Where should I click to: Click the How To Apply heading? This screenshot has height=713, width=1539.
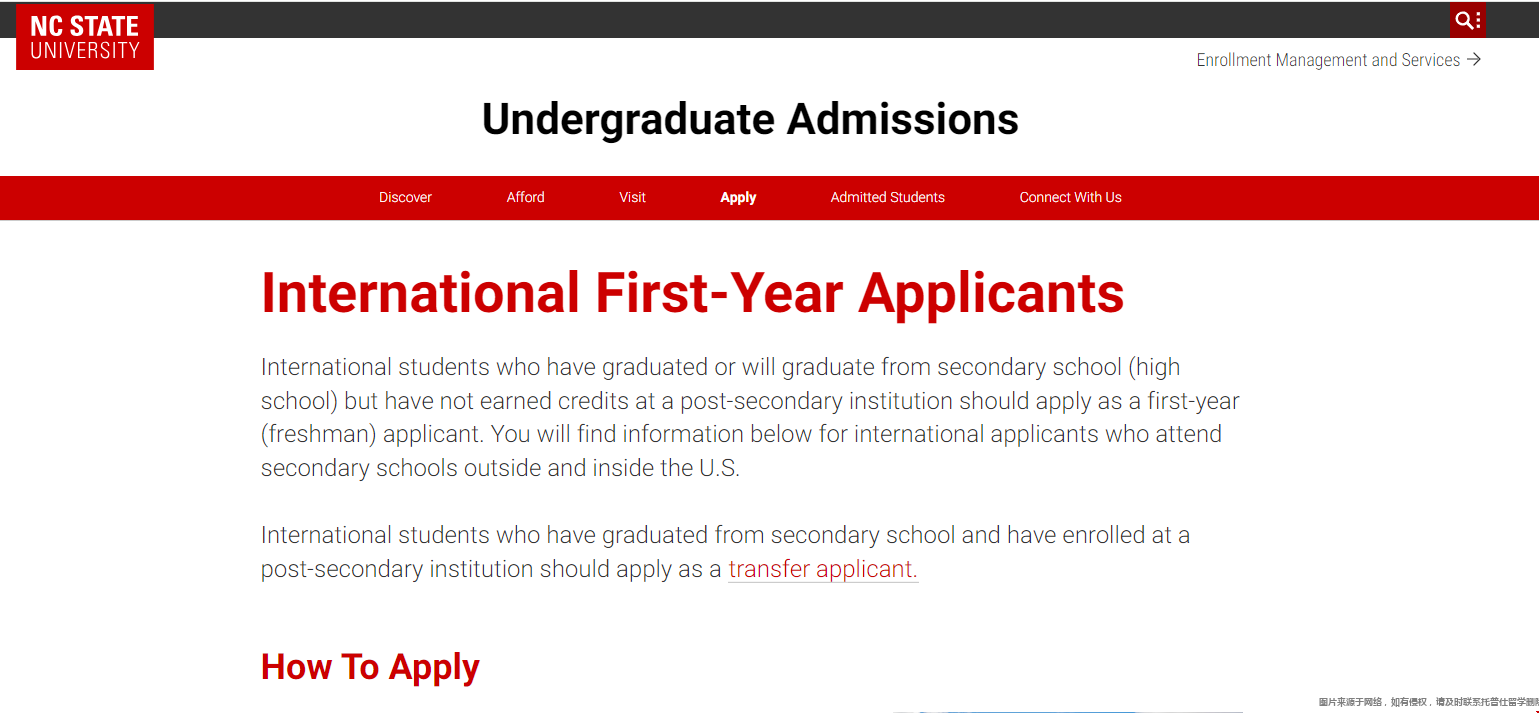click(x=370, y=667)
